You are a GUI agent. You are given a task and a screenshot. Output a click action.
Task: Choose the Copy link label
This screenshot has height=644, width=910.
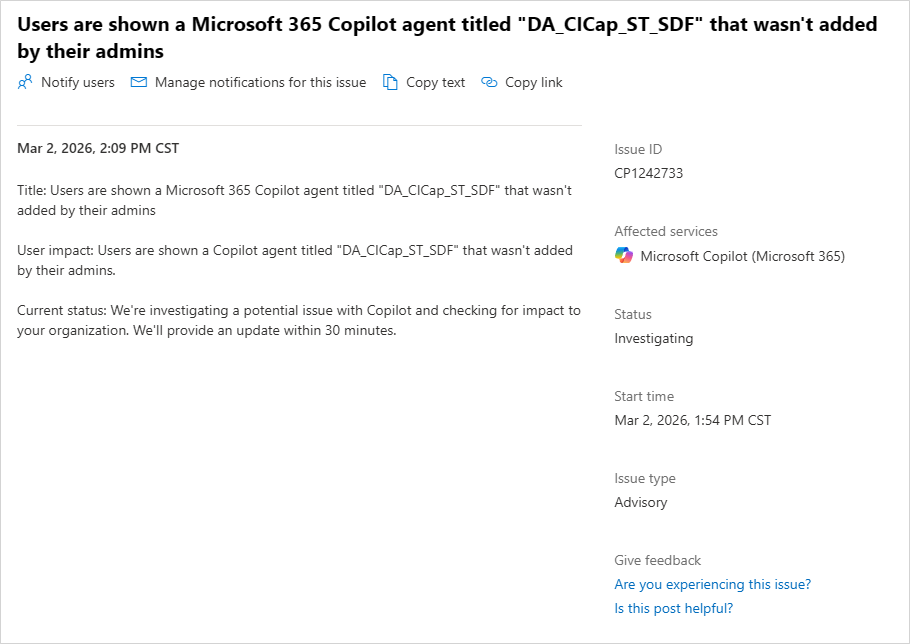point(533,83)
